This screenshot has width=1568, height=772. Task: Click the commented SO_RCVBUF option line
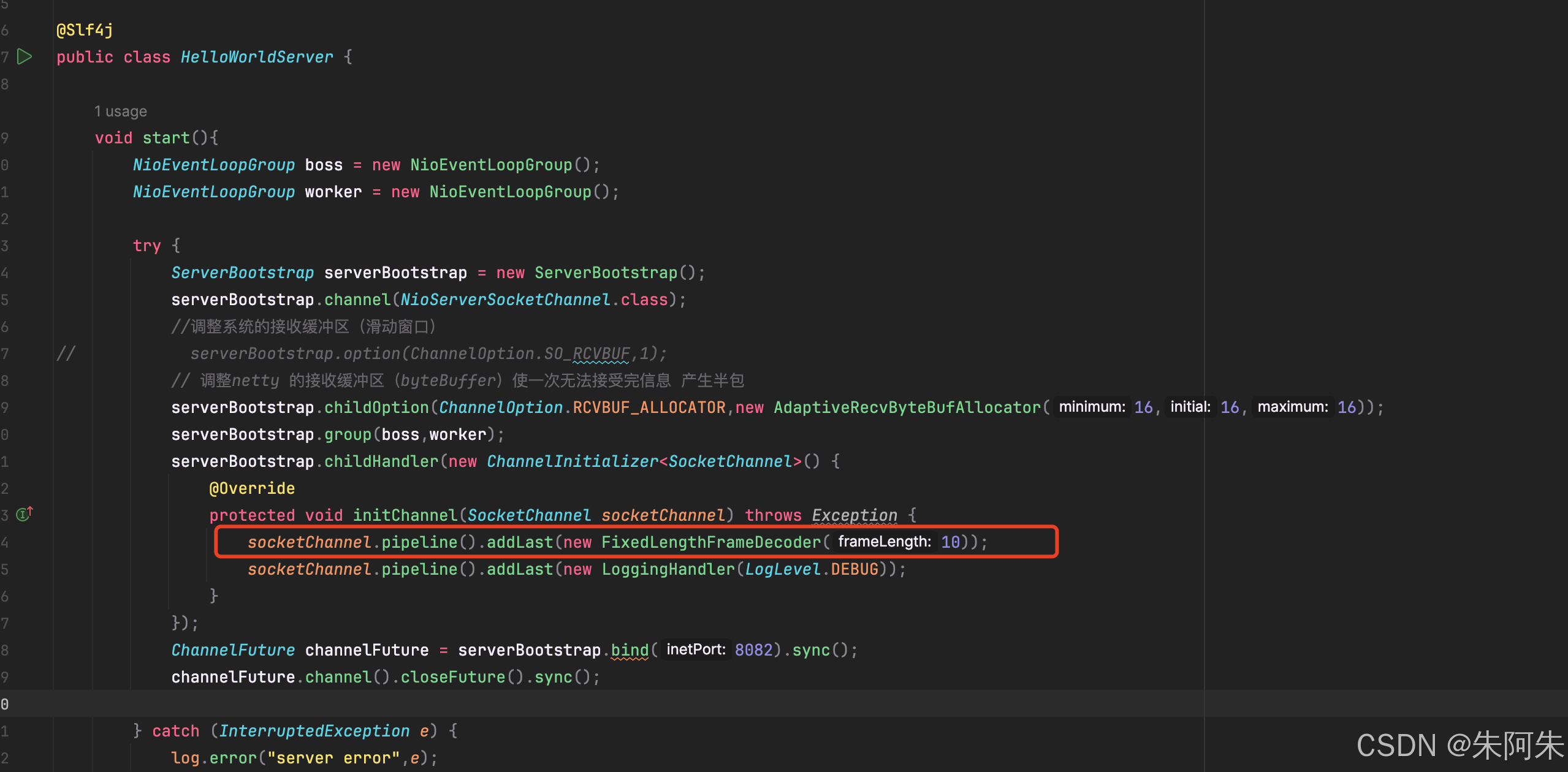[428, 354]
